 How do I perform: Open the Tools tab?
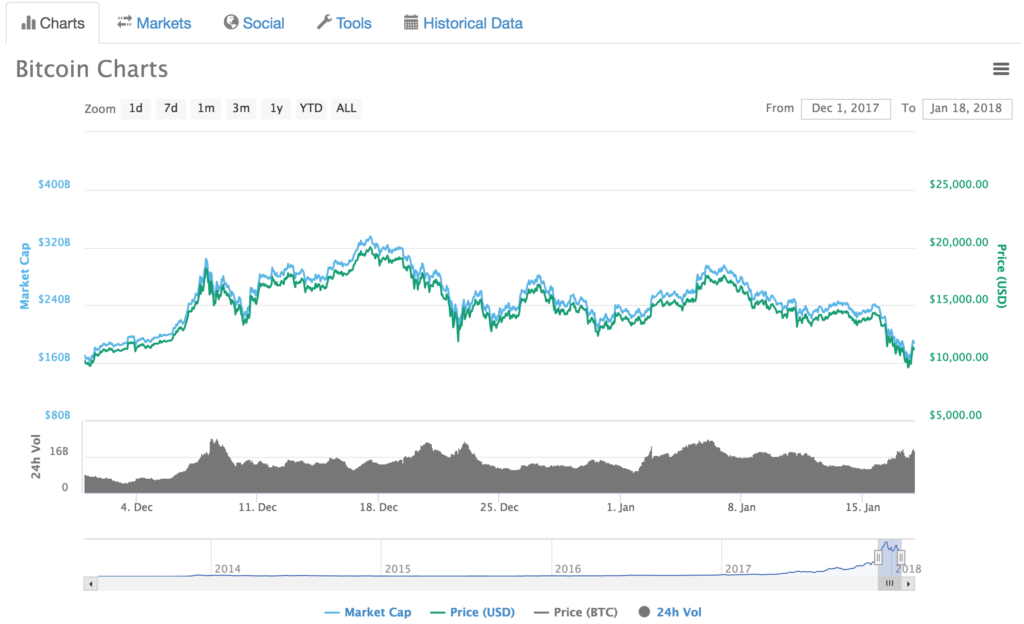[344, 23]
